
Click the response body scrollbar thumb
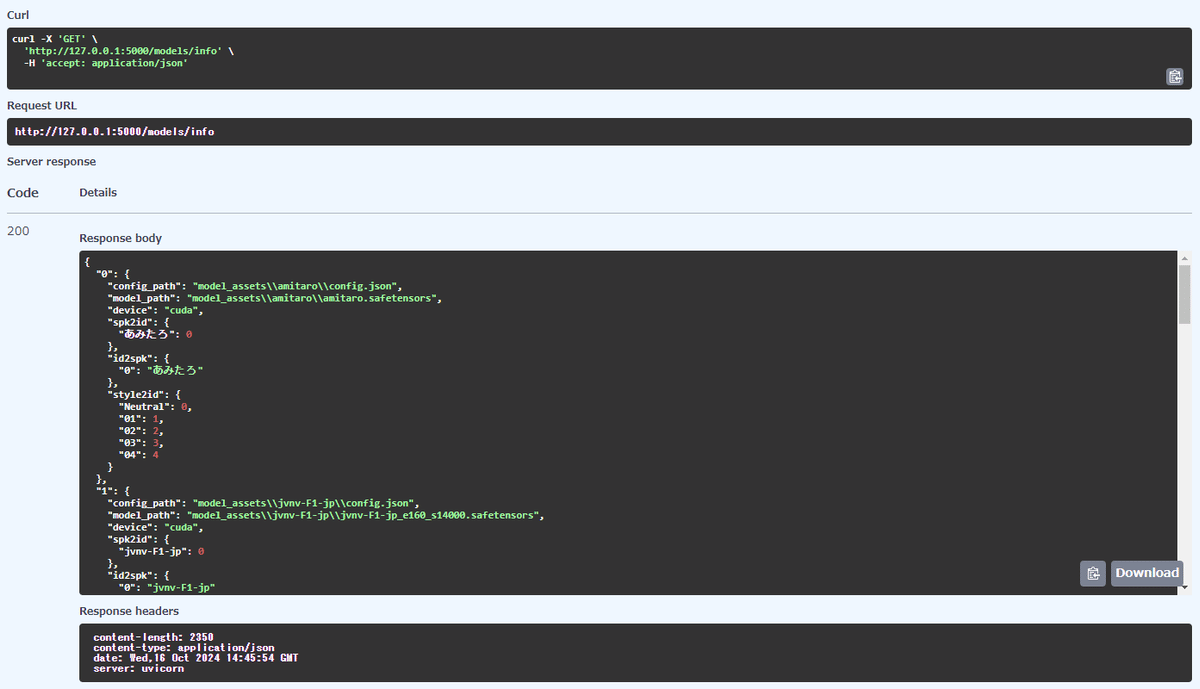pyautogui.click(x=1185, y=294)
